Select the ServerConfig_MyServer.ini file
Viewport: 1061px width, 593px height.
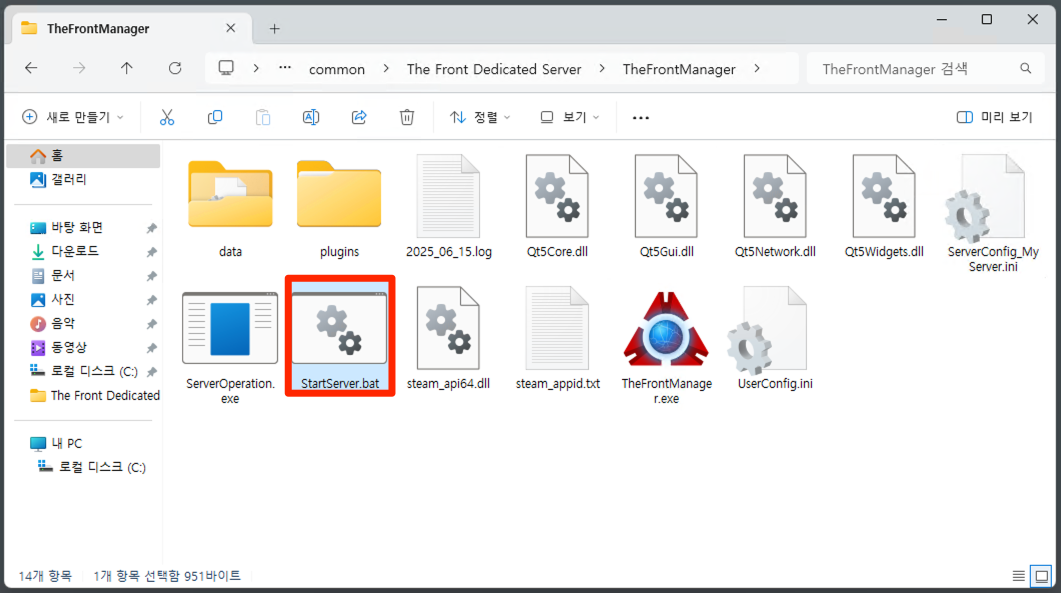993,213
